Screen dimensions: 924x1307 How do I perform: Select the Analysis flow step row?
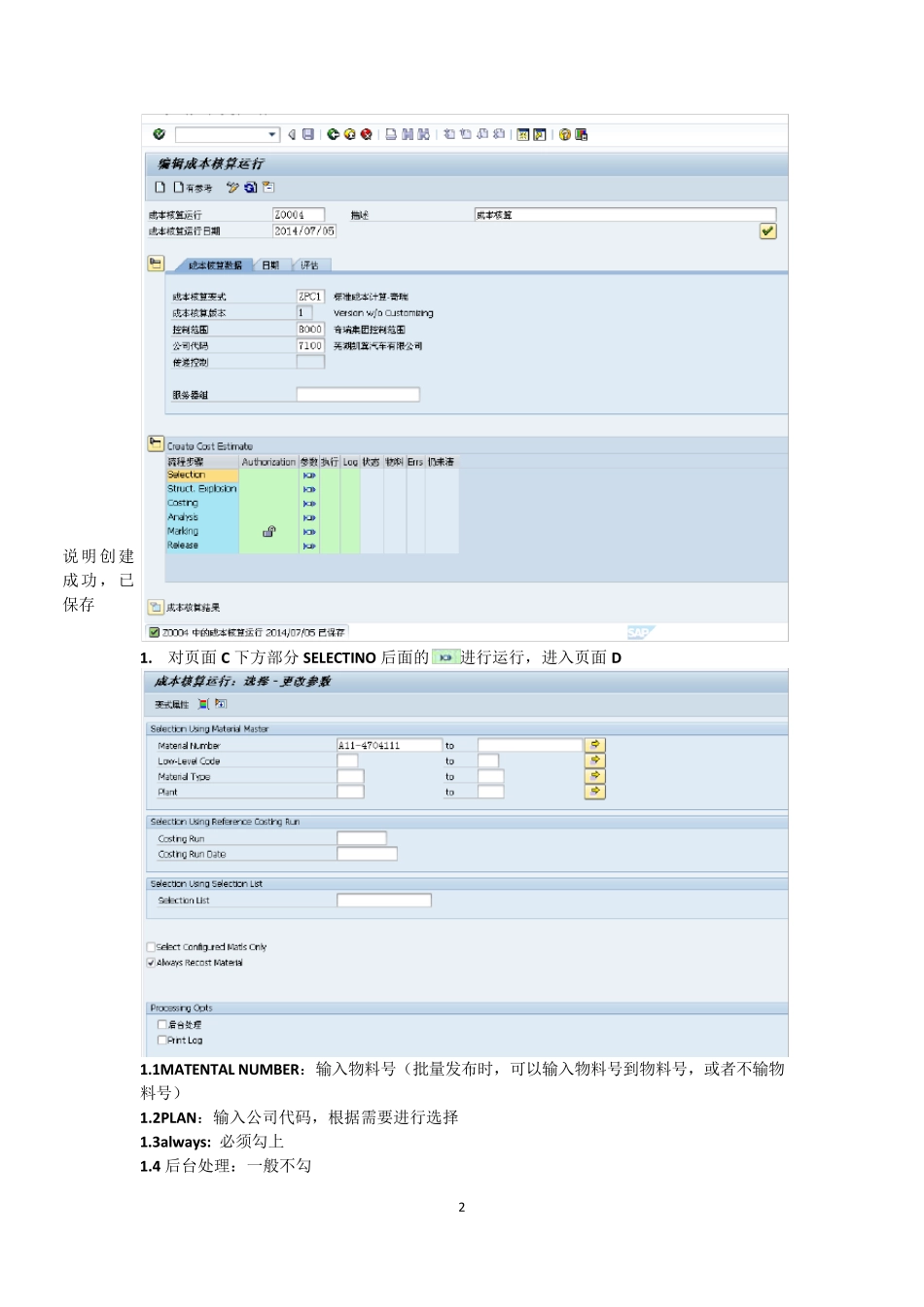click(202, 516)
